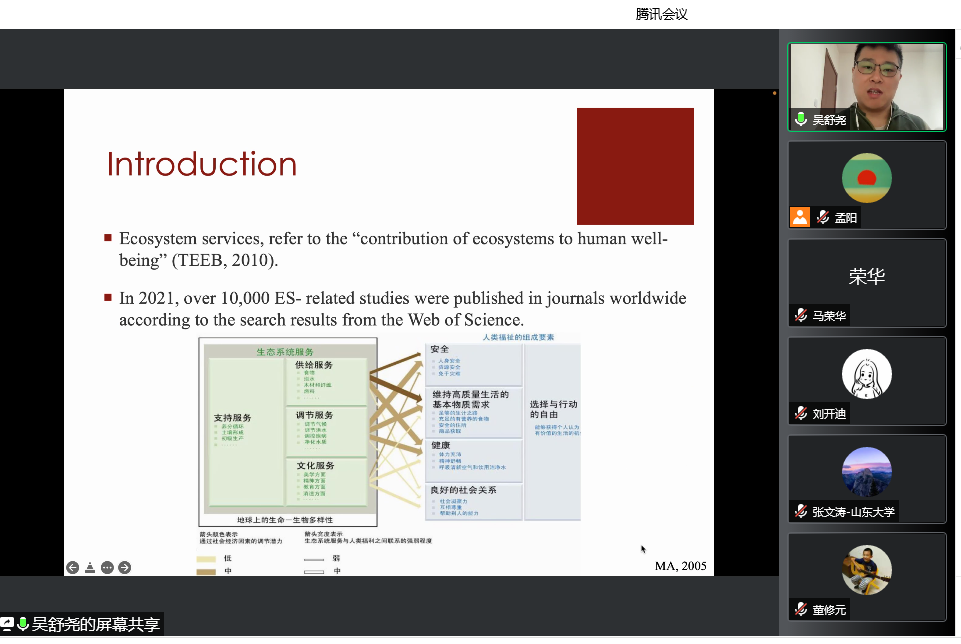Select 刘开迪's cartoon girl avatar
The width and height of the screenshot is (961, 644).
click(x=867, y=374)
